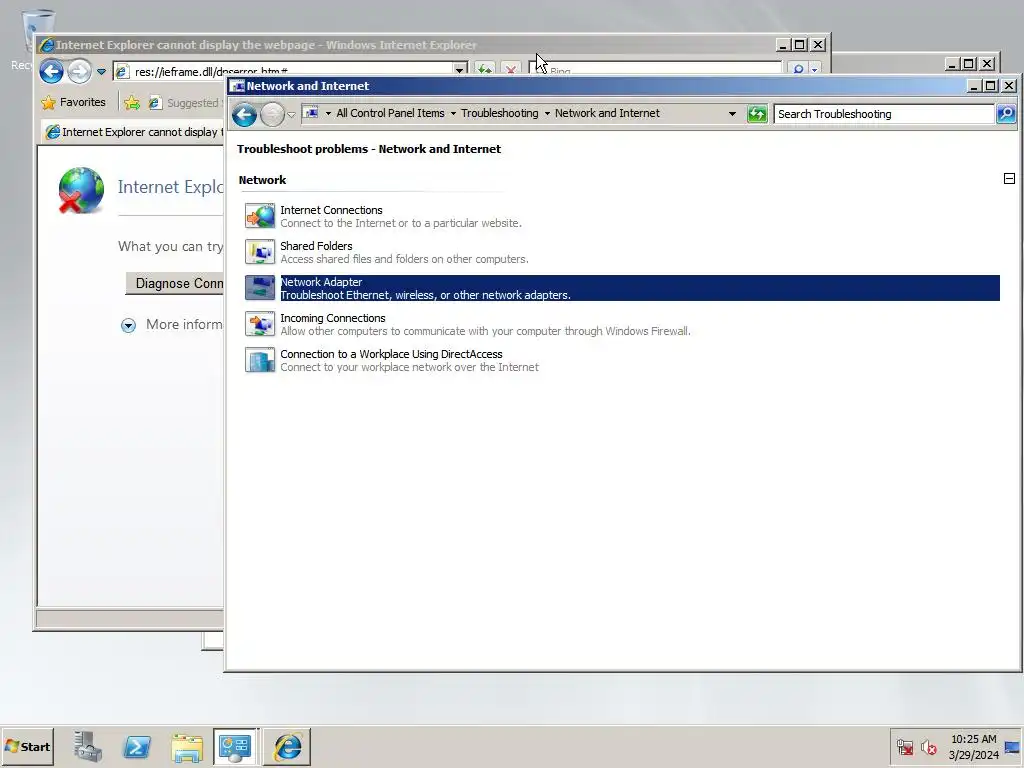Click the Diagnose Connection Problems button
Image resolution: width=1024 pixels, height=768 pixels.
[x=174, y=283]
